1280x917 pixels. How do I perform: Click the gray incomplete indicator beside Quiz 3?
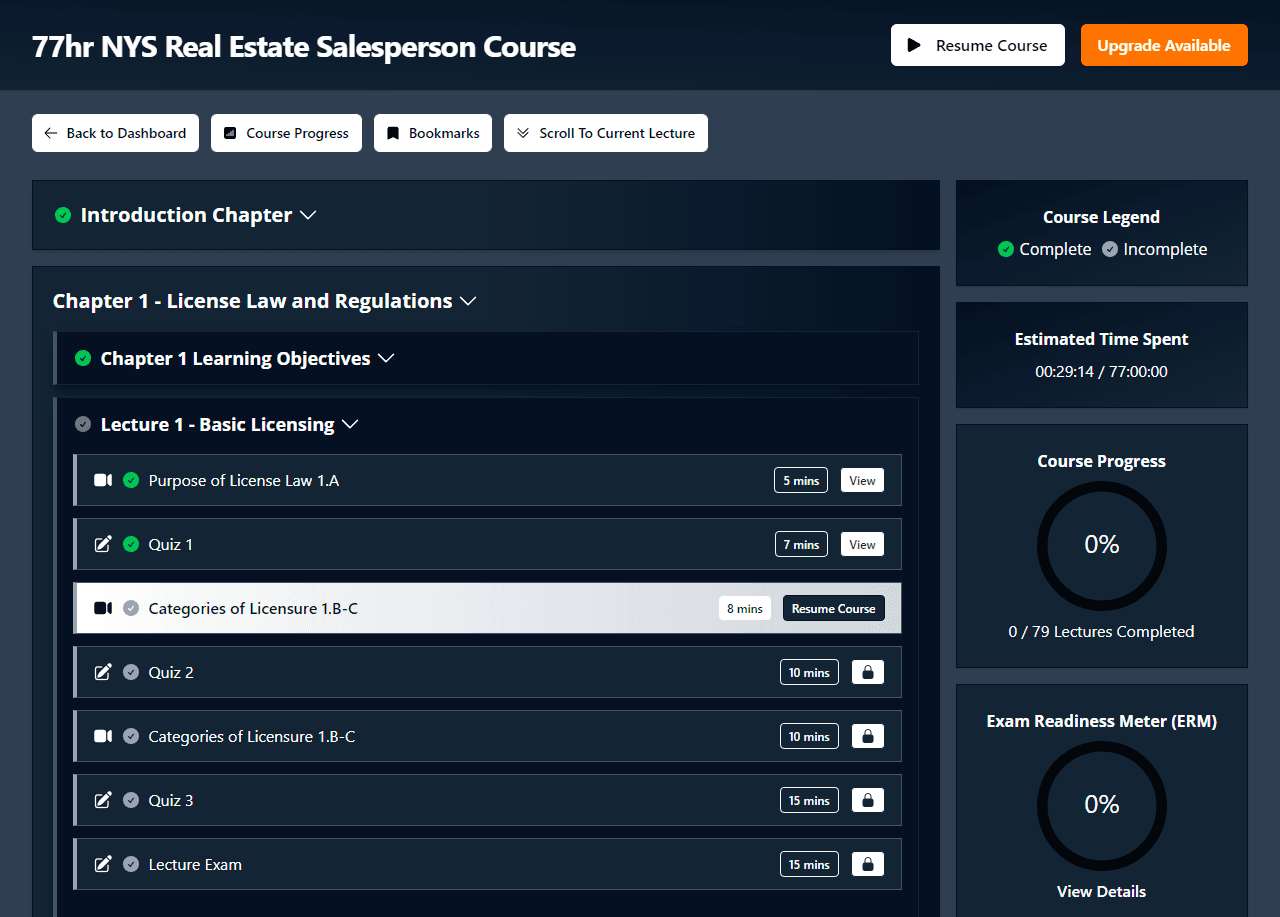131,800
